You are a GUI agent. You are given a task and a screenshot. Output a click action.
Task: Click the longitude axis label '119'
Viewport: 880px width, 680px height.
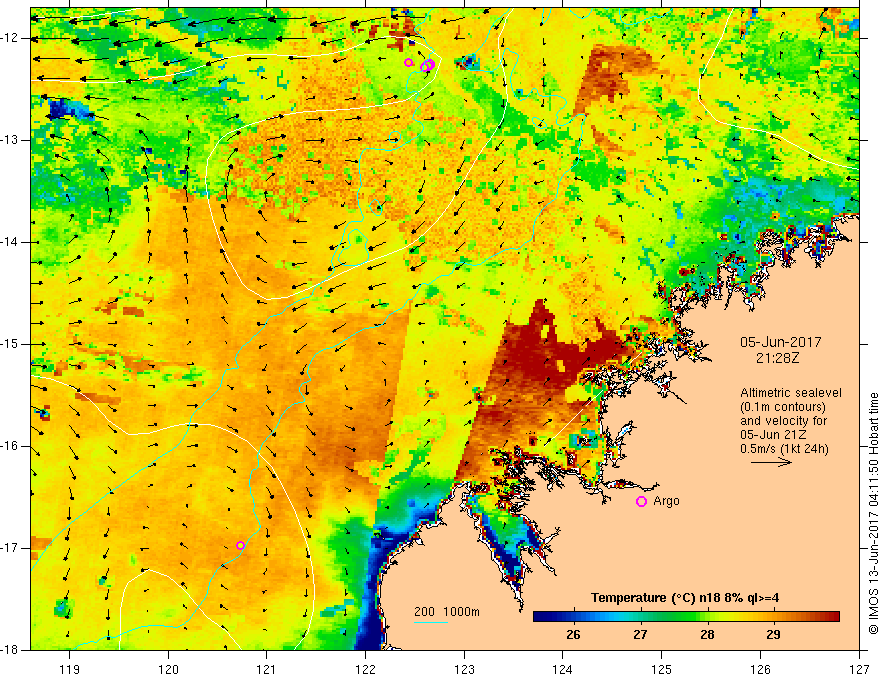[x=70, y=669]
